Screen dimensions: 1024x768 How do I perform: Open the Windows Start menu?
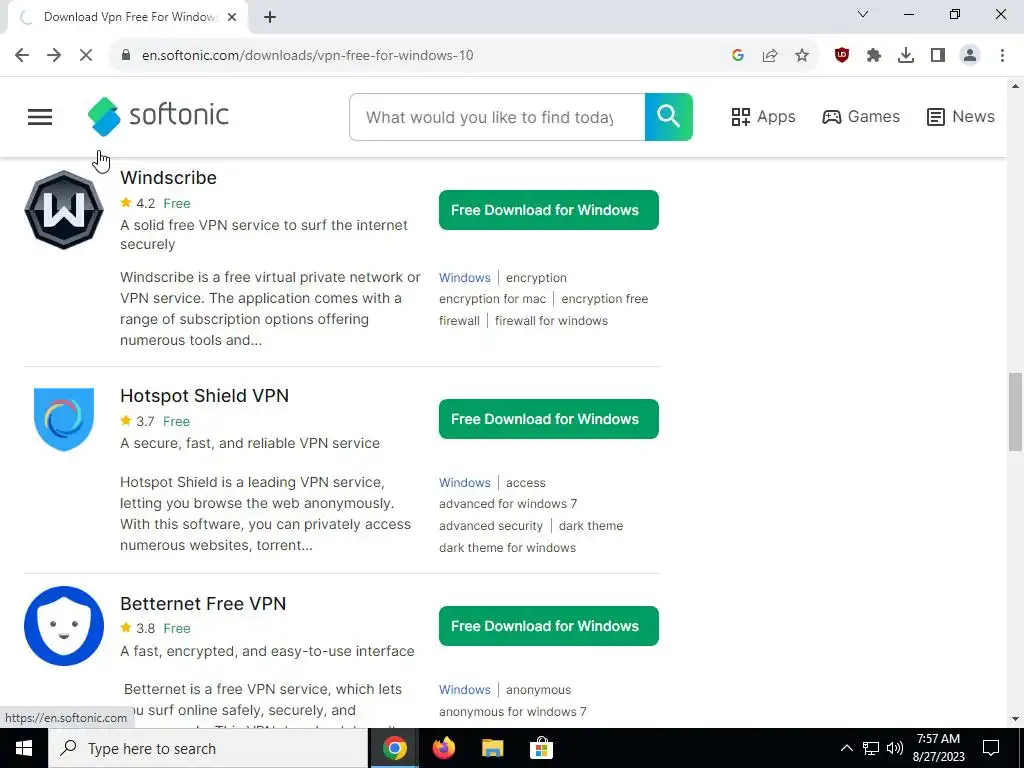[24, 748]
